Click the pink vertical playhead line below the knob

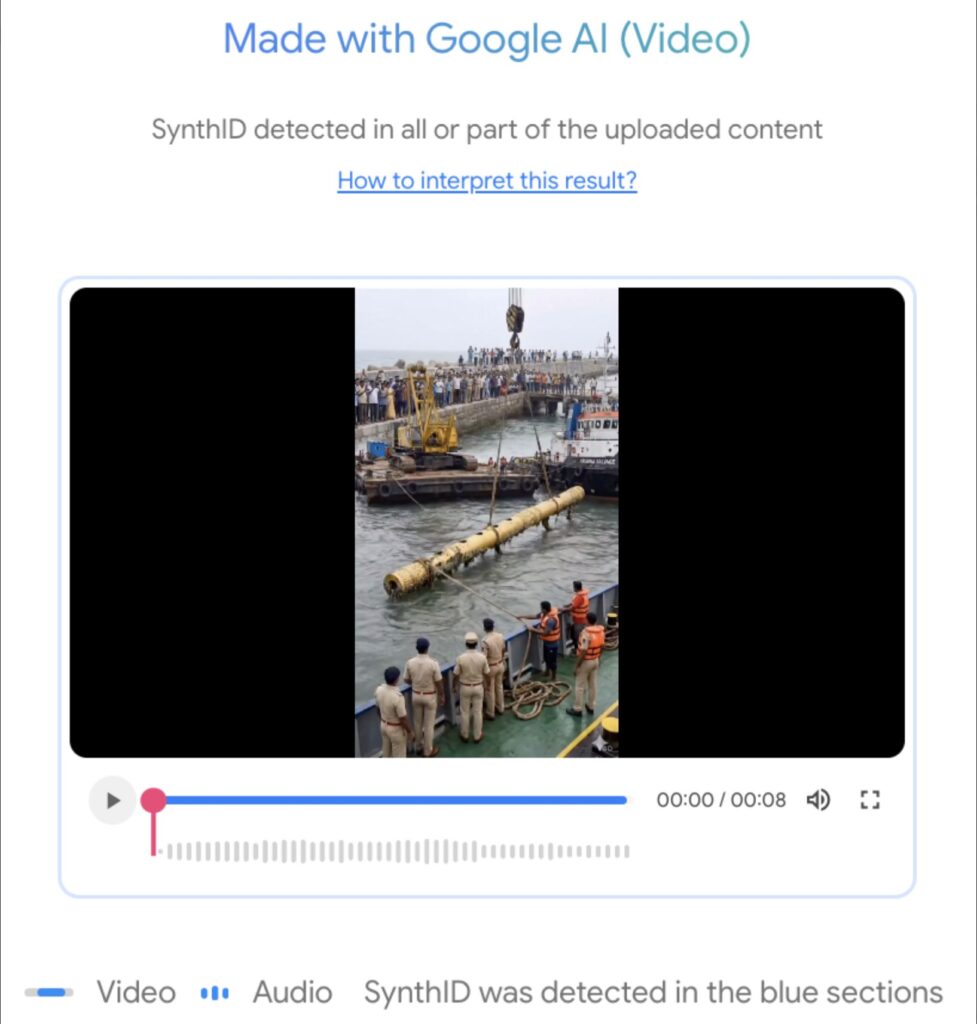(x=153, y=835)
